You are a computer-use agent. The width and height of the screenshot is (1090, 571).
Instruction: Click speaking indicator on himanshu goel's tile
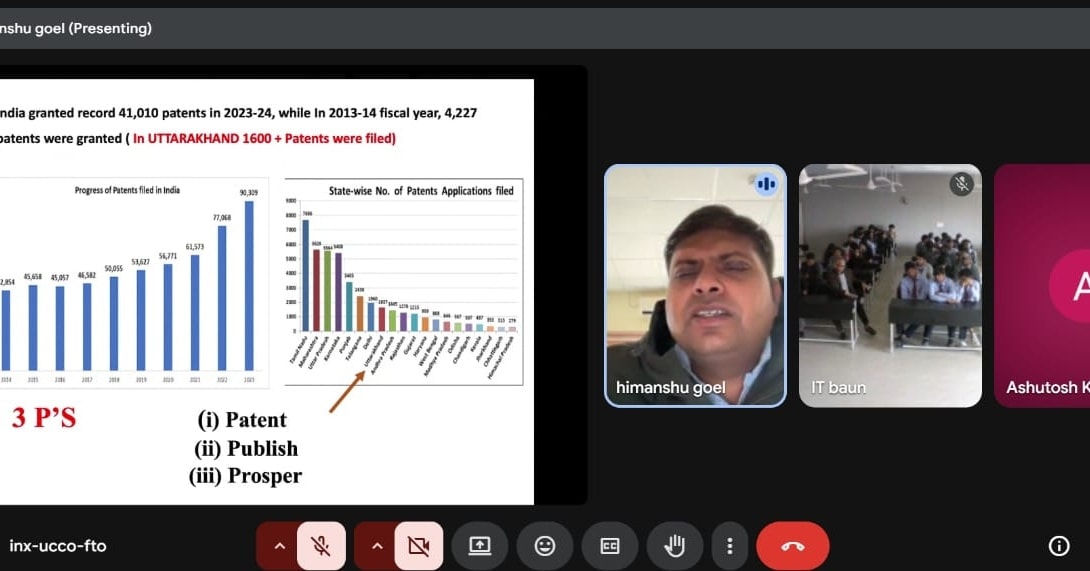coord(766,184)
